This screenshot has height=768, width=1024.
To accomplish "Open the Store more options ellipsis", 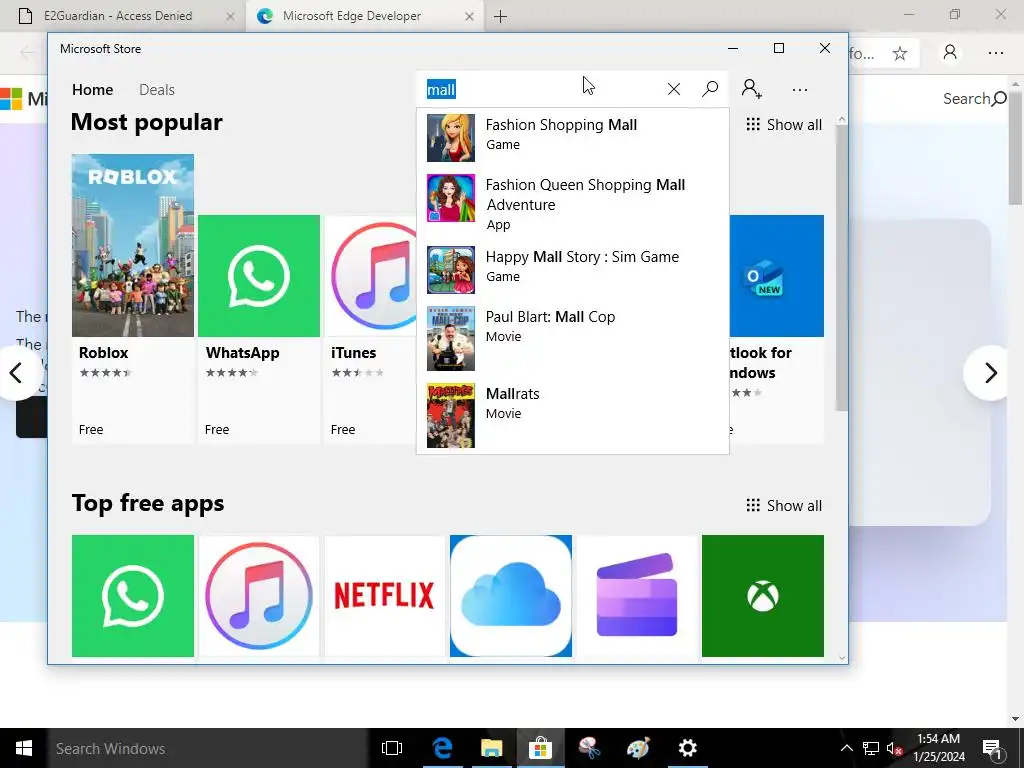I will 799,89.
